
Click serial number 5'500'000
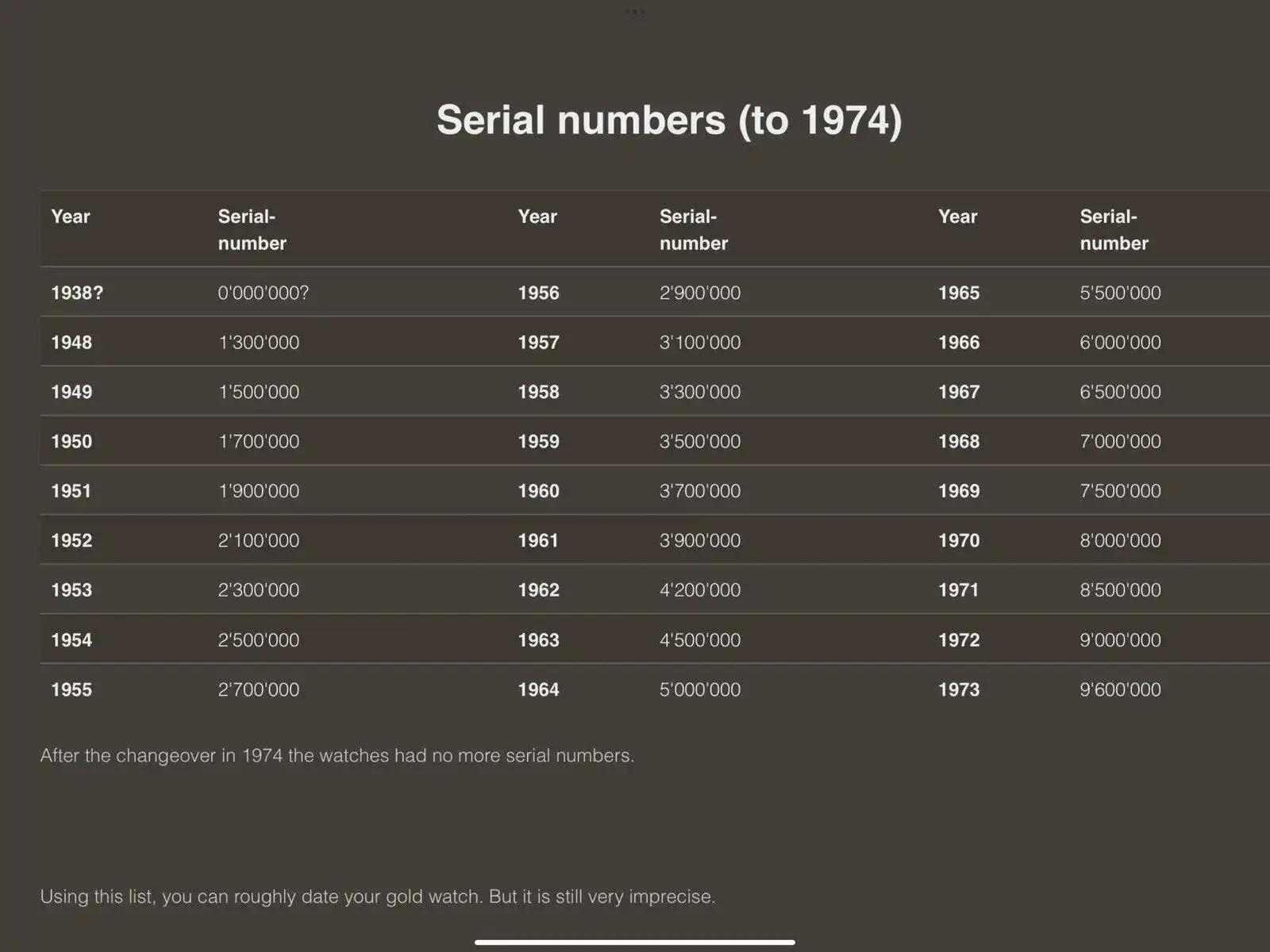pos(1120,293)
